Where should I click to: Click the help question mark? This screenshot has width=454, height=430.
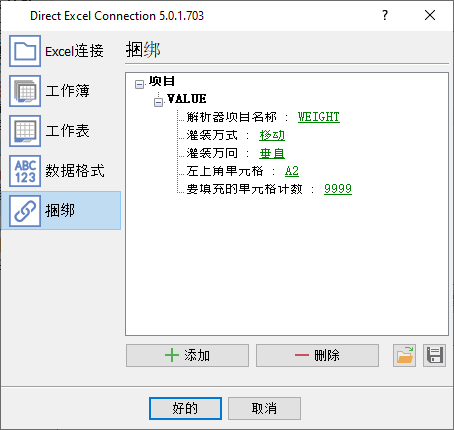click(385, 15)
